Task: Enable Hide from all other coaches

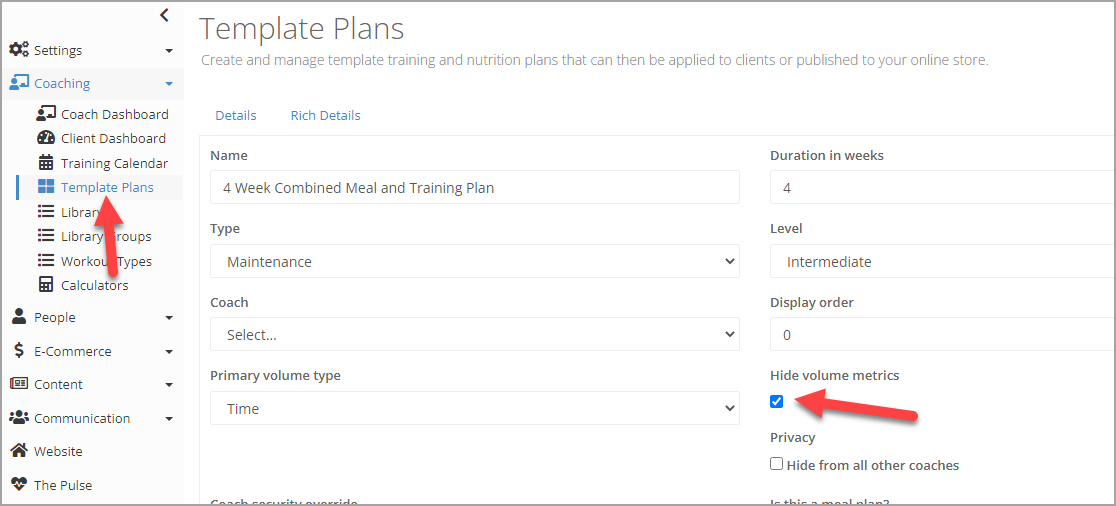Action: click(x=777, y=464)
